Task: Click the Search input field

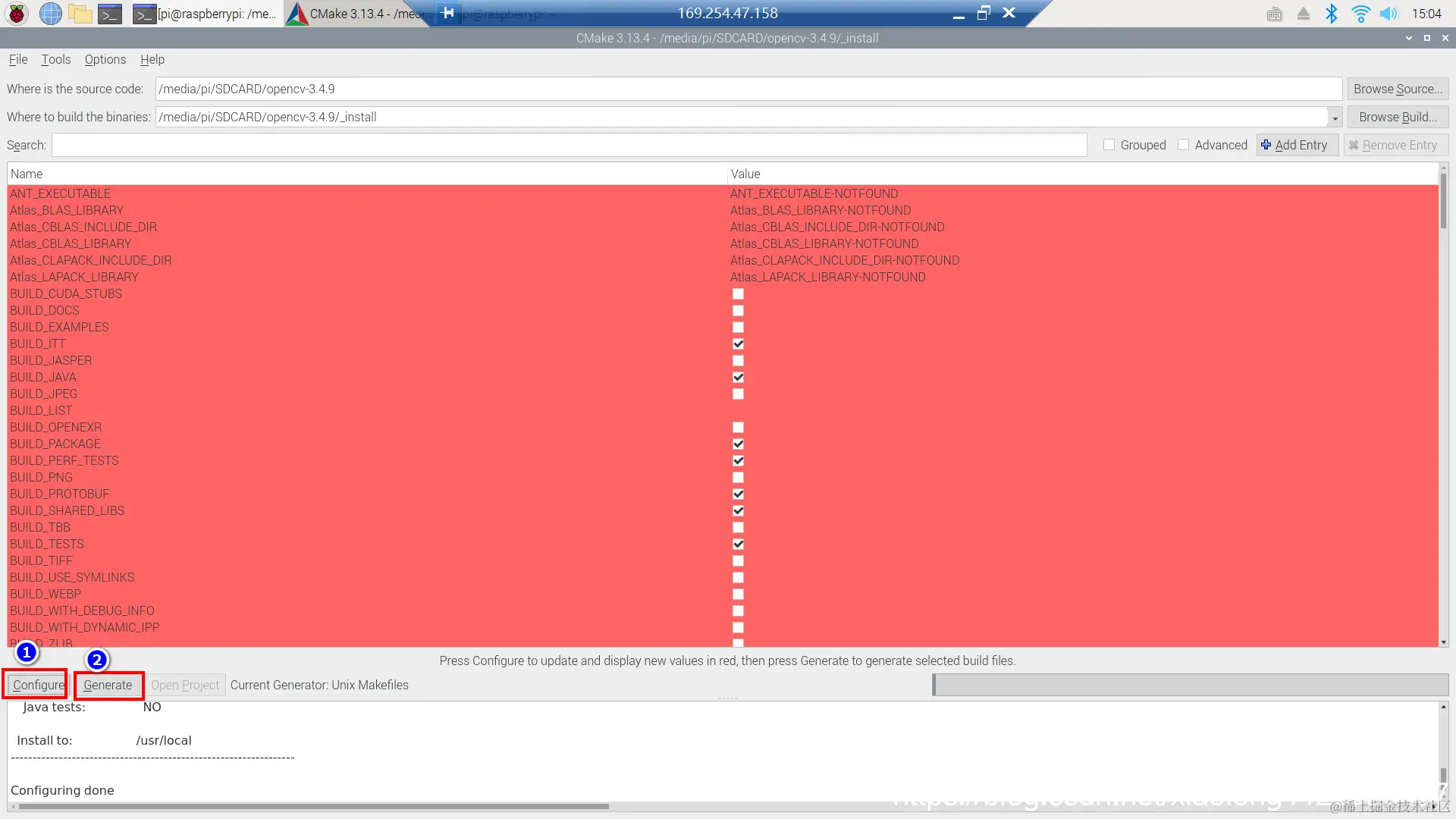Action: (x=569, y=145)
